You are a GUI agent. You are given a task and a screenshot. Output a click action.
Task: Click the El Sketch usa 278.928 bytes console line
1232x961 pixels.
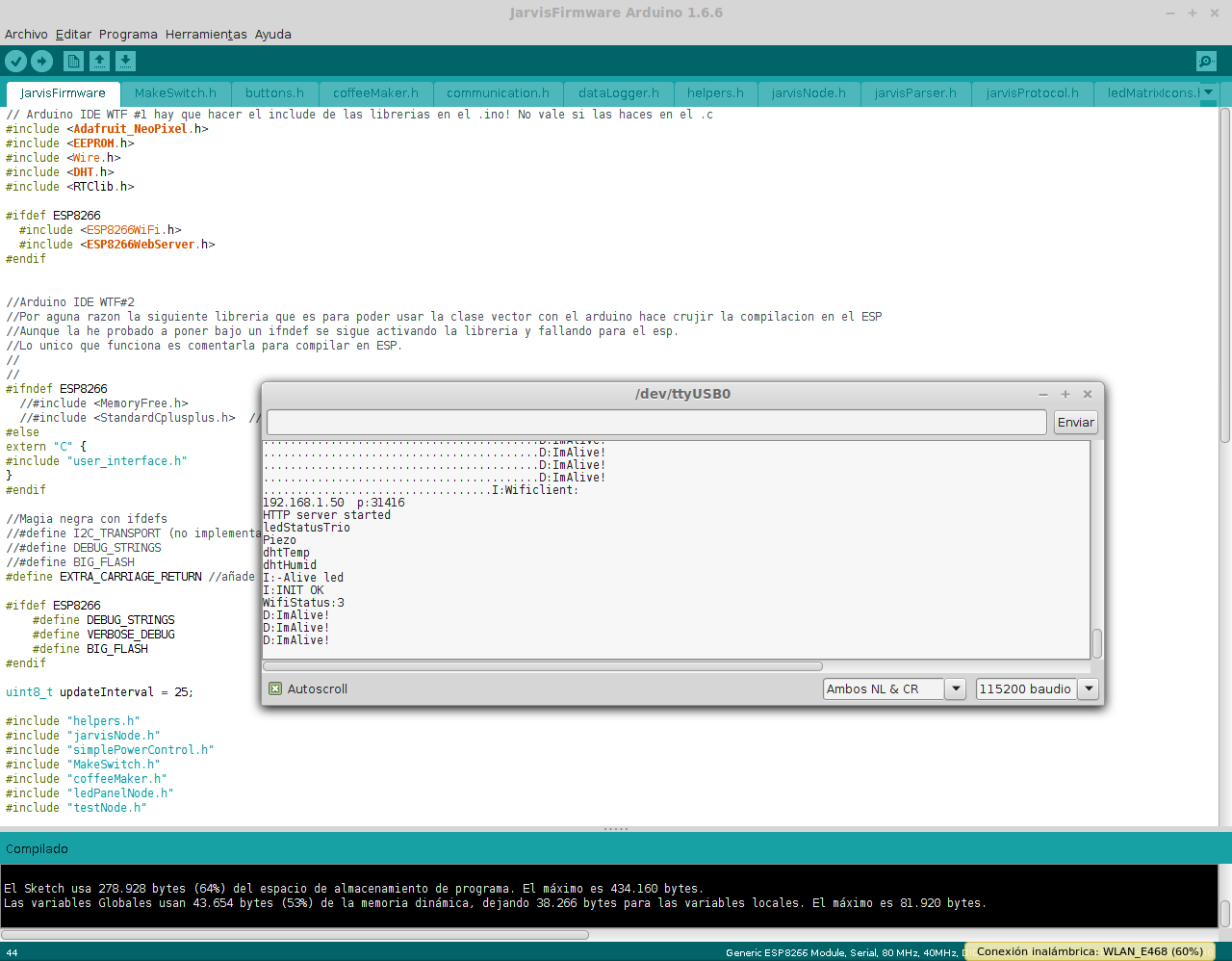coord(353,889)
